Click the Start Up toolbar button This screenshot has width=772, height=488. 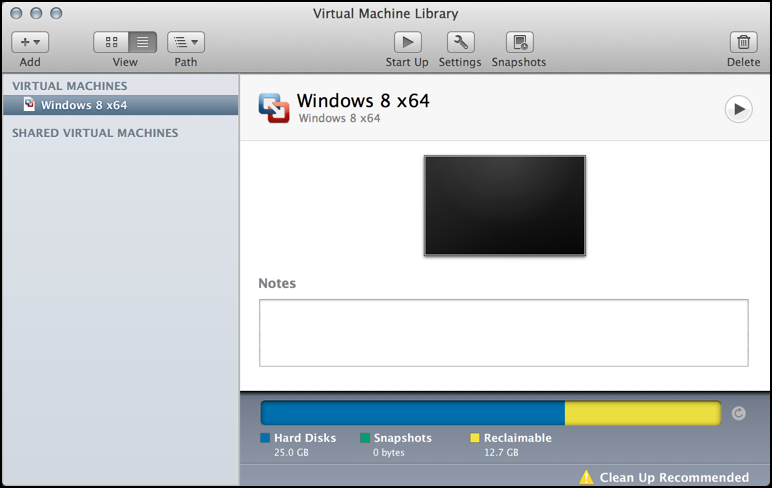(x=408, y=42)
